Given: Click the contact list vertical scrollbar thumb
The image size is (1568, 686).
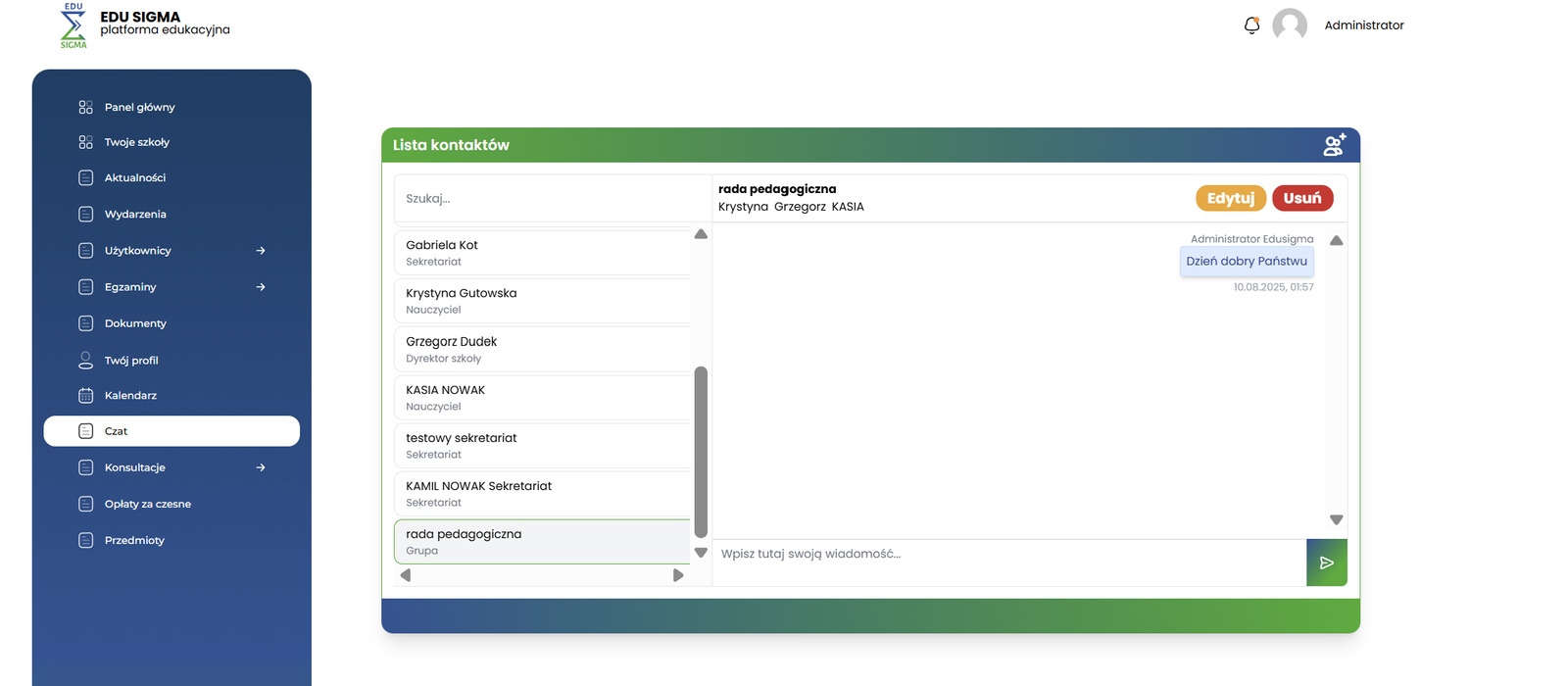Looking at the screenshot, I should coord(701,451).
